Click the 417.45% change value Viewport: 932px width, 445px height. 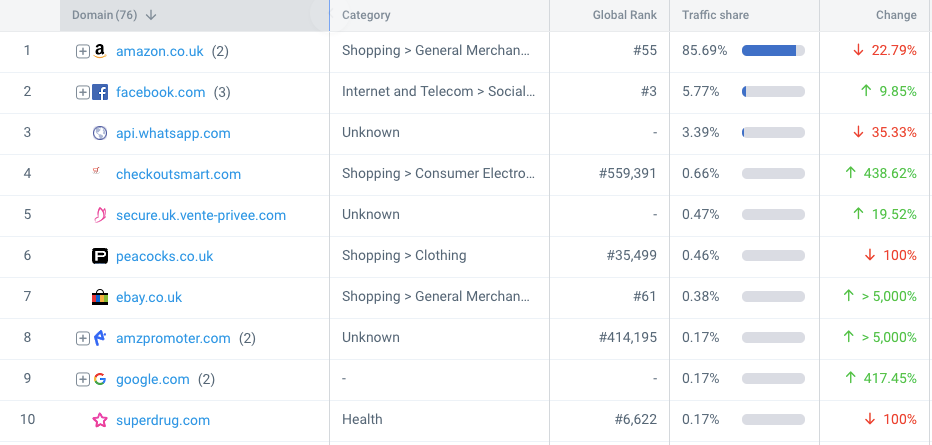(x=890, y=378)
